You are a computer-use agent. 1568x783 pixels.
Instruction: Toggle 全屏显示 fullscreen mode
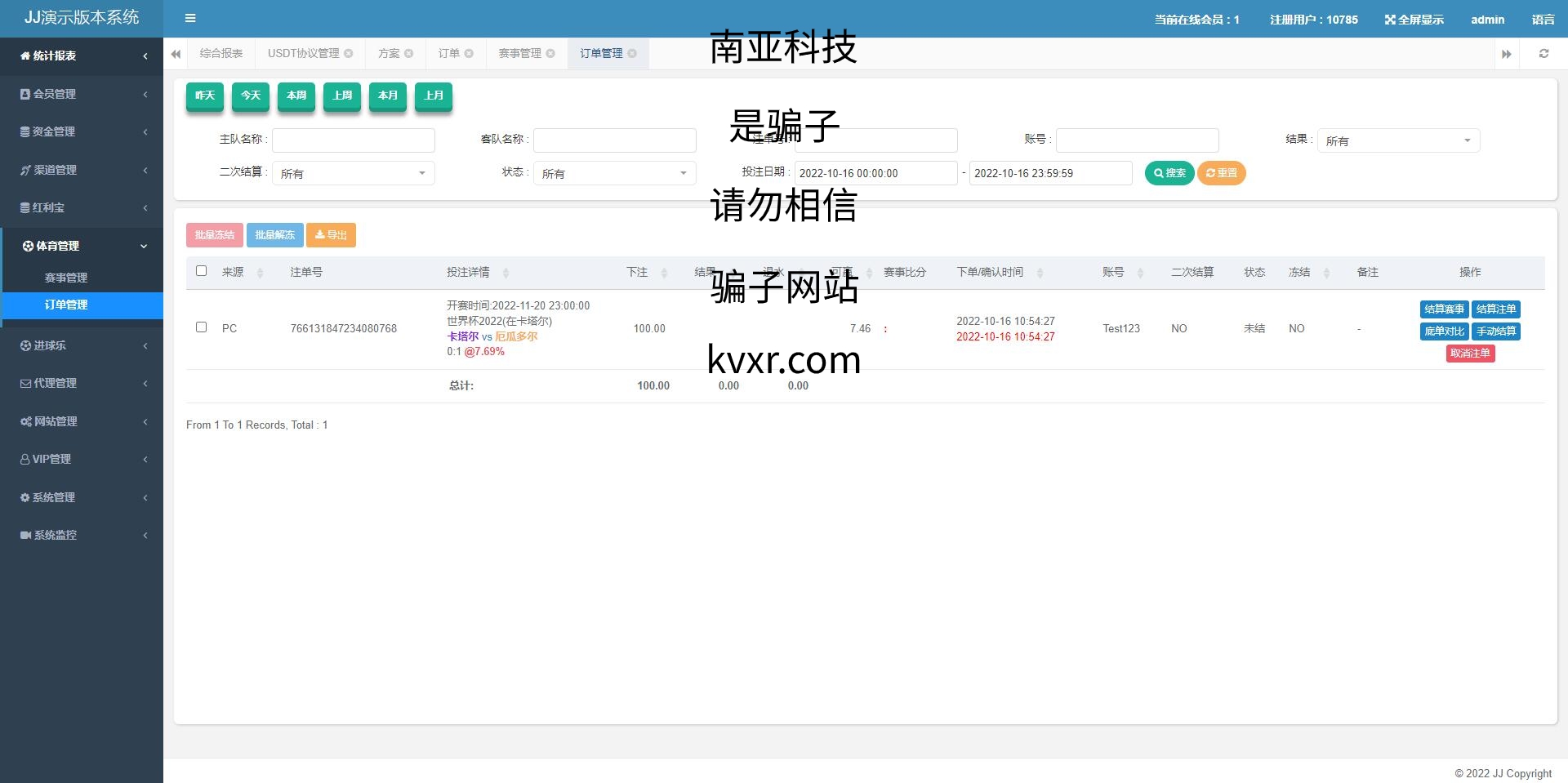click(x=1414, y=20)
